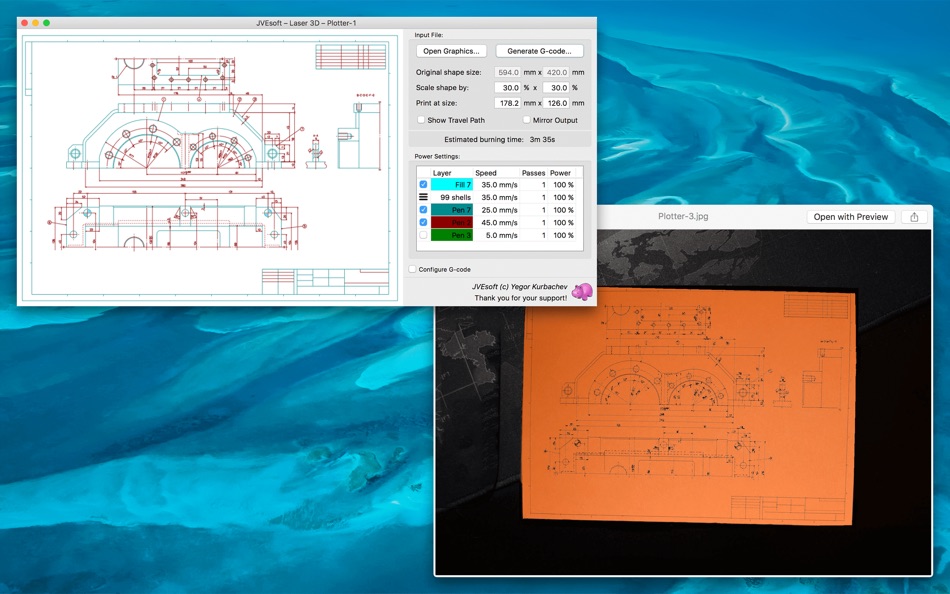Click the print height field showing 126.0

(556, 103)
